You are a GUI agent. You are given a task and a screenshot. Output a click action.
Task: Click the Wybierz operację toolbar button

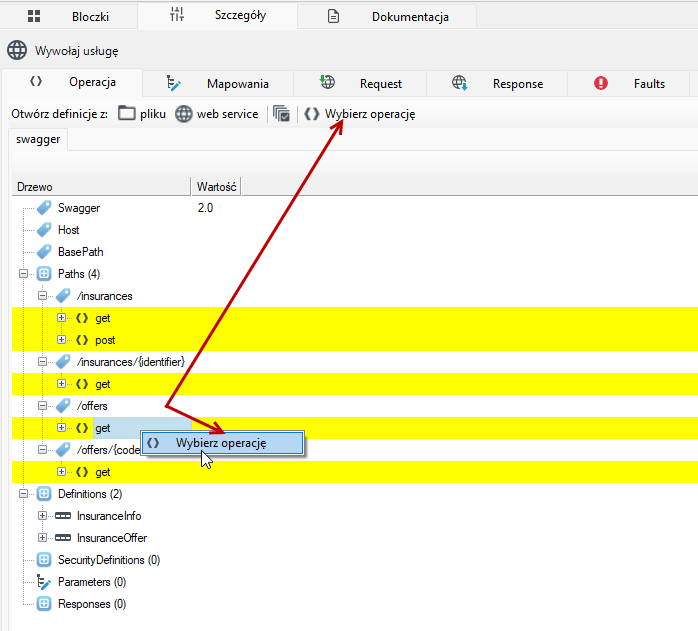tap(360, 114)
